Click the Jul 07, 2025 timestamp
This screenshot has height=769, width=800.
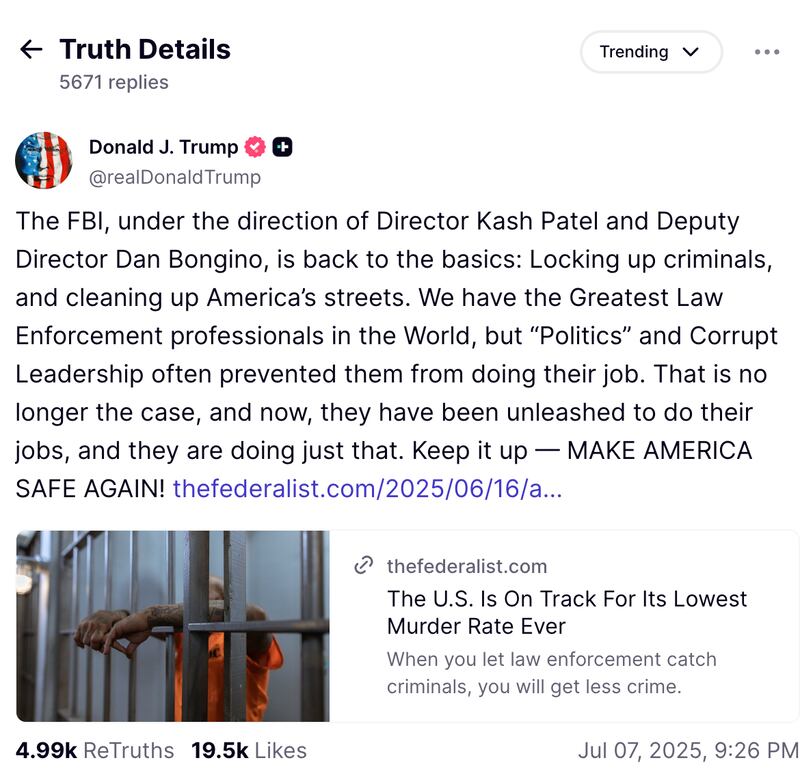pos(688,750)
